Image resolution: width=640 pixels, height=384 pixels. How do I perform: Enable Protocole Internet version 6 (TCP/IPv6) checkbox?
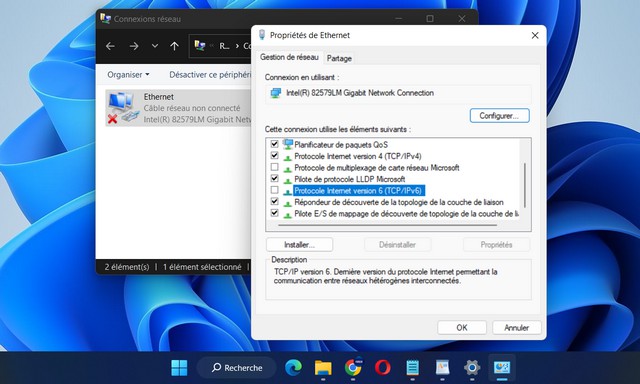tap(275, 190)
